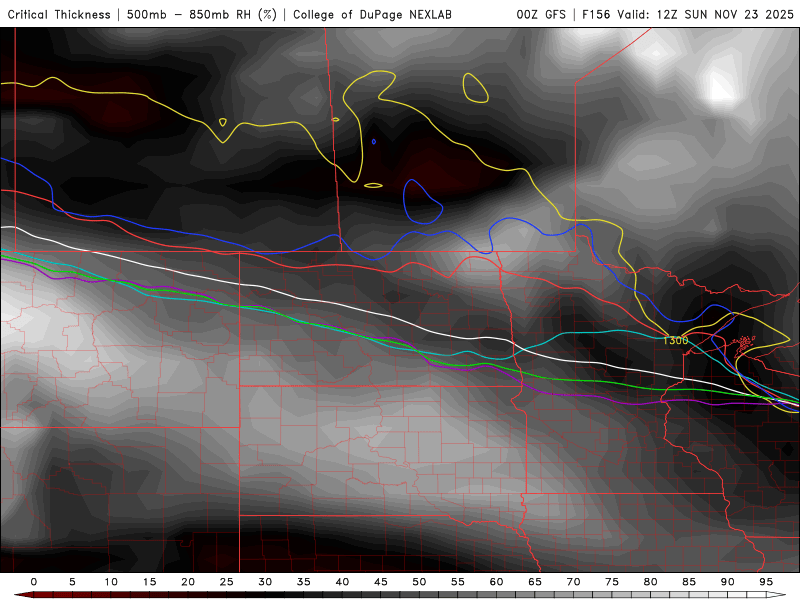
Task: Click the colorbar label "85"
Action: pyautogui.click(x=689, y=582)
